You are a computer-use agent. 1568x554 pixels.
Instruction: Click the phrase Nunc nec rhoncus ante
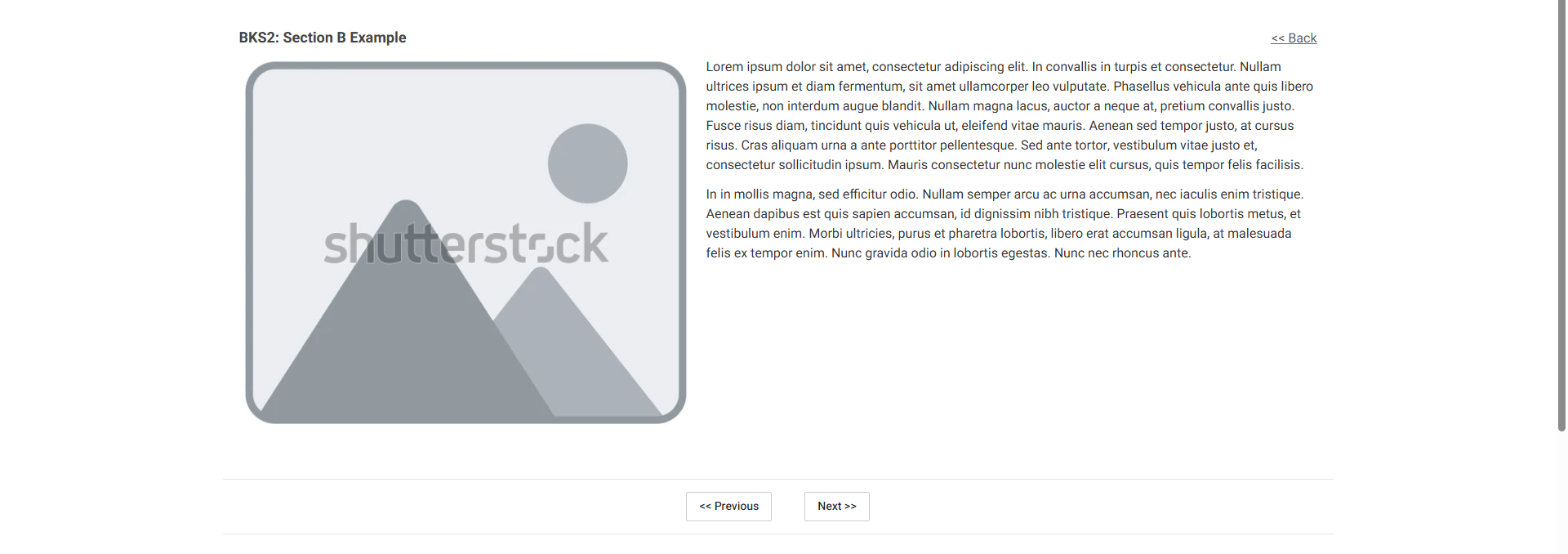click(x=1122, y=253)
